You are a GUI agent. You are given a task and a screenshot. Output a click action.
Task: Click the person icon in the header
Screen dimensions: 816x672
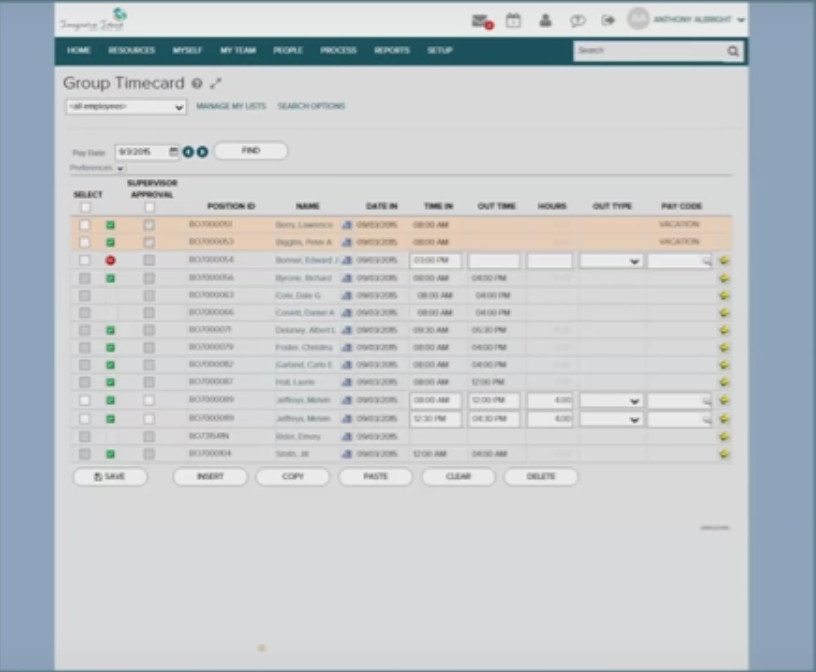(x=545, y=21)
